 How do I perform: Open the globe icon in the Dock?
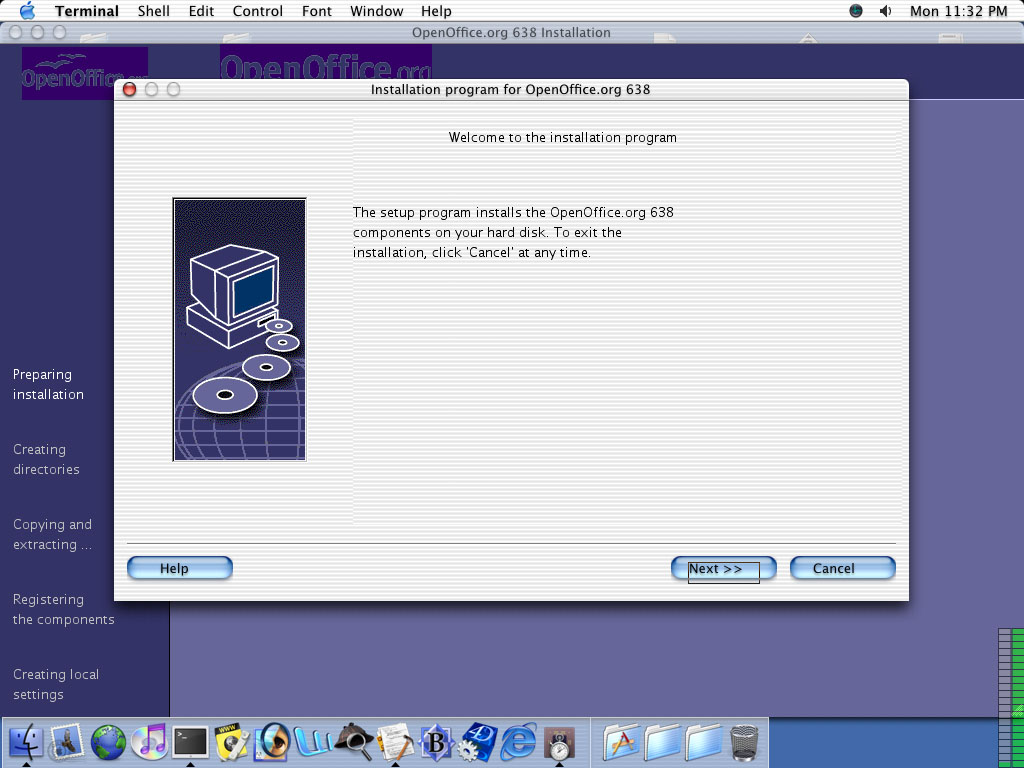click(x=108, y=743)
